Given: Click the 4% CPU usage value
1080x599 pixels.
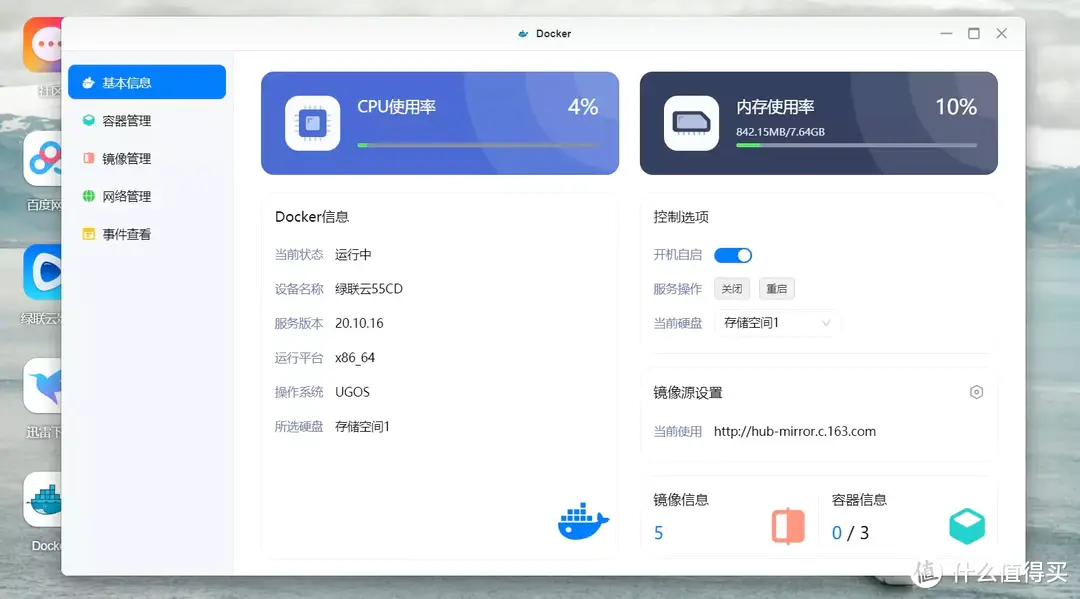Looking at the screenshot, I should pos(583,107).
